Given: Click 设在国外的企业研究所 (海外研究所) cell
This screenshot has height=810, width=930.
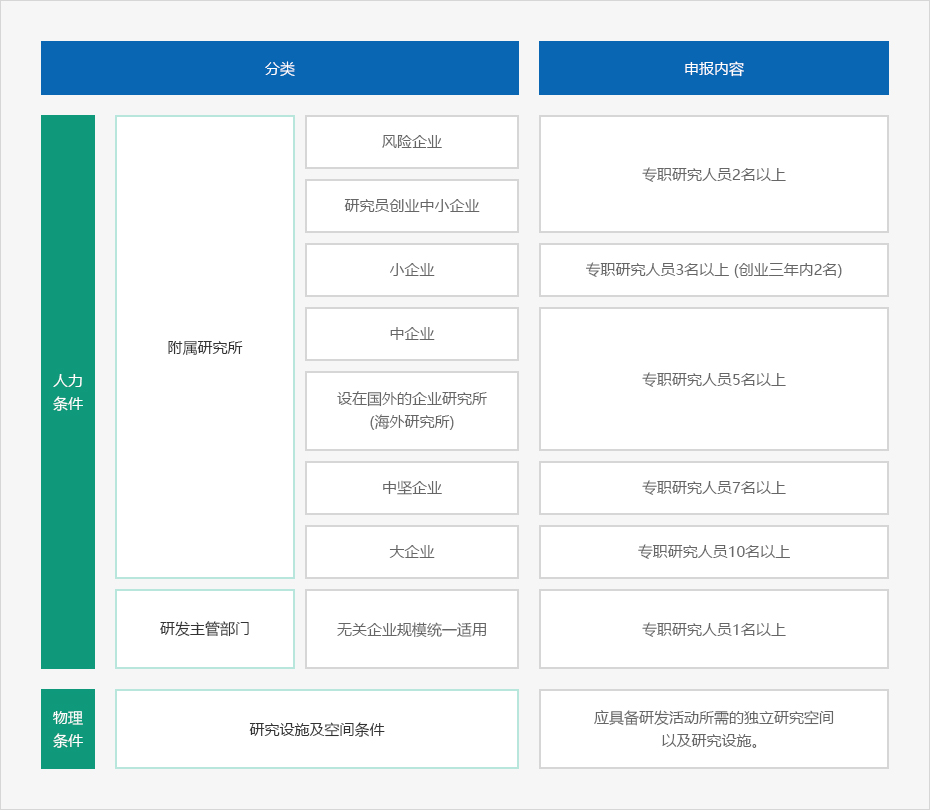Looking at the screenshot, I should [x=412, y=411].
